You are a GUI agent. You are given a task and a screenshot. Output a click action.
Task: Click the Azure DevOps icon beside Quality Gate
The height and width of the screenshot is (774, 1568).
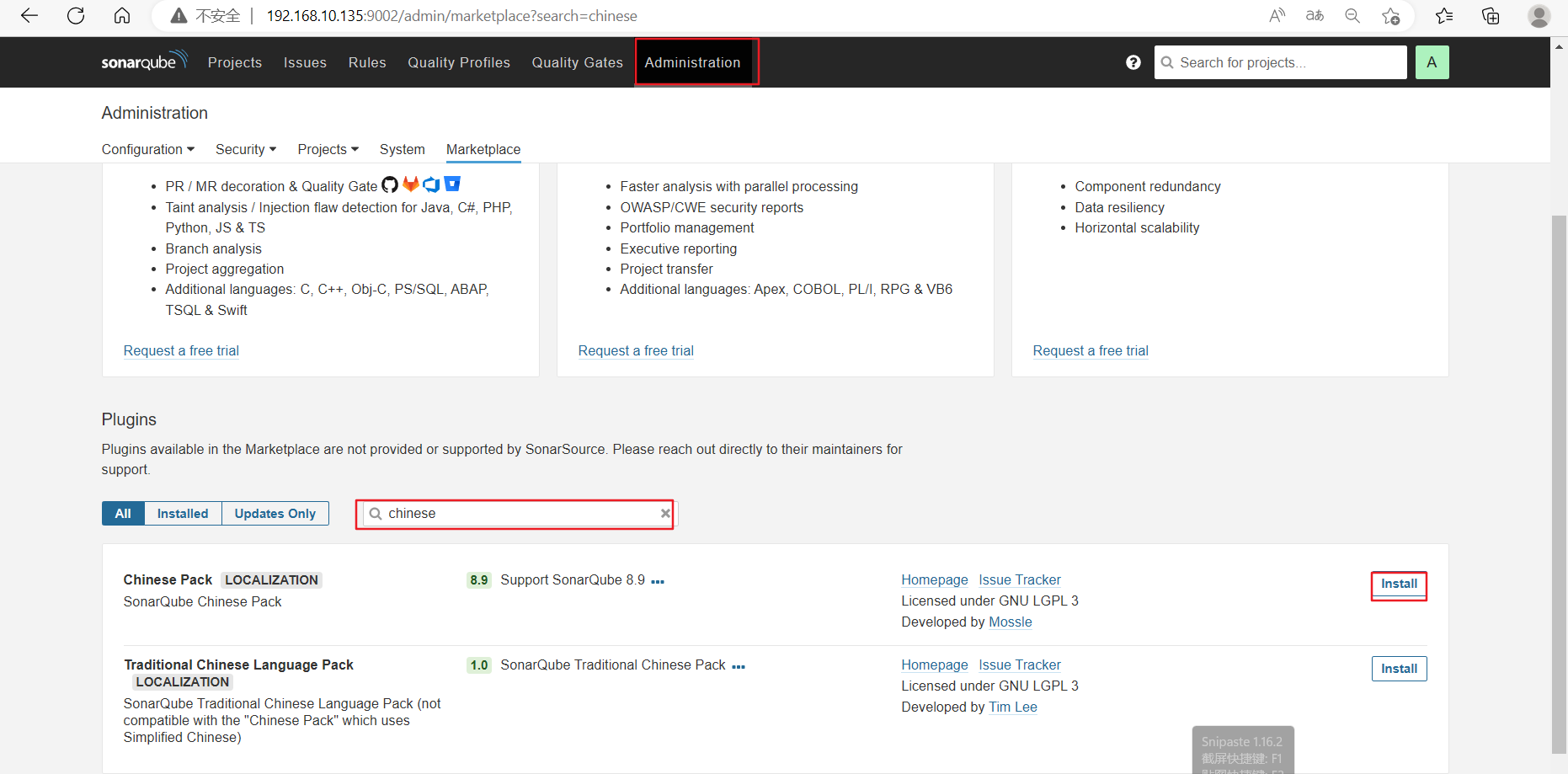click(x=431, y=184)
